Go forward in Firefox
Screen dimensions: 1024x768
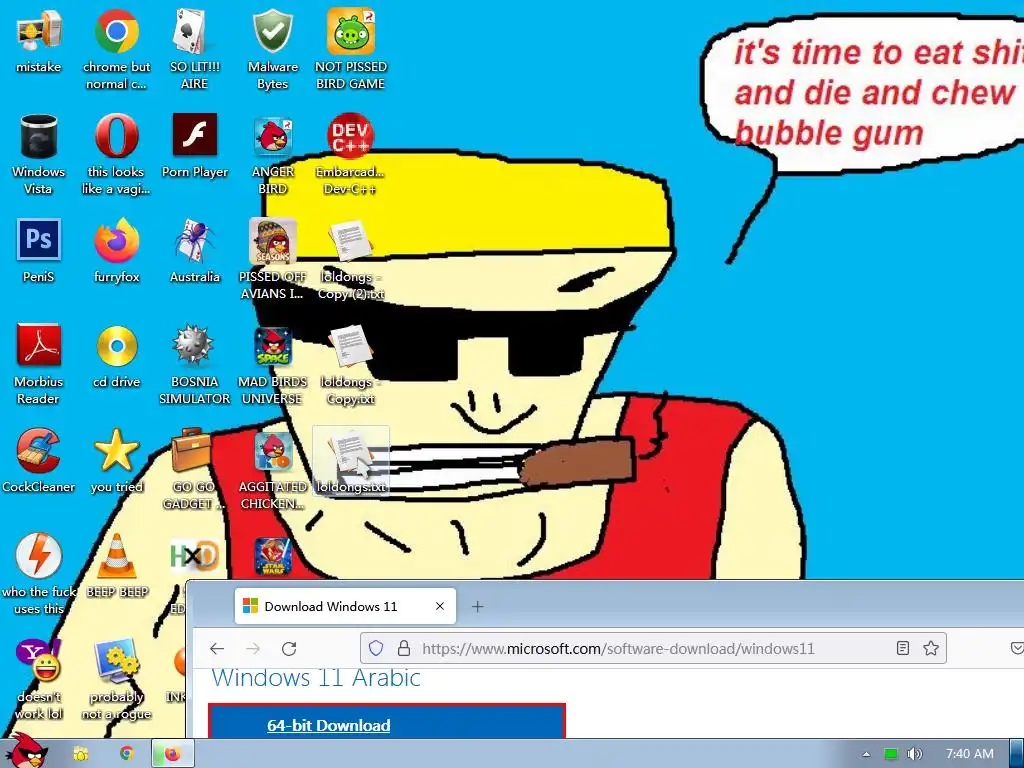[253, 648]
